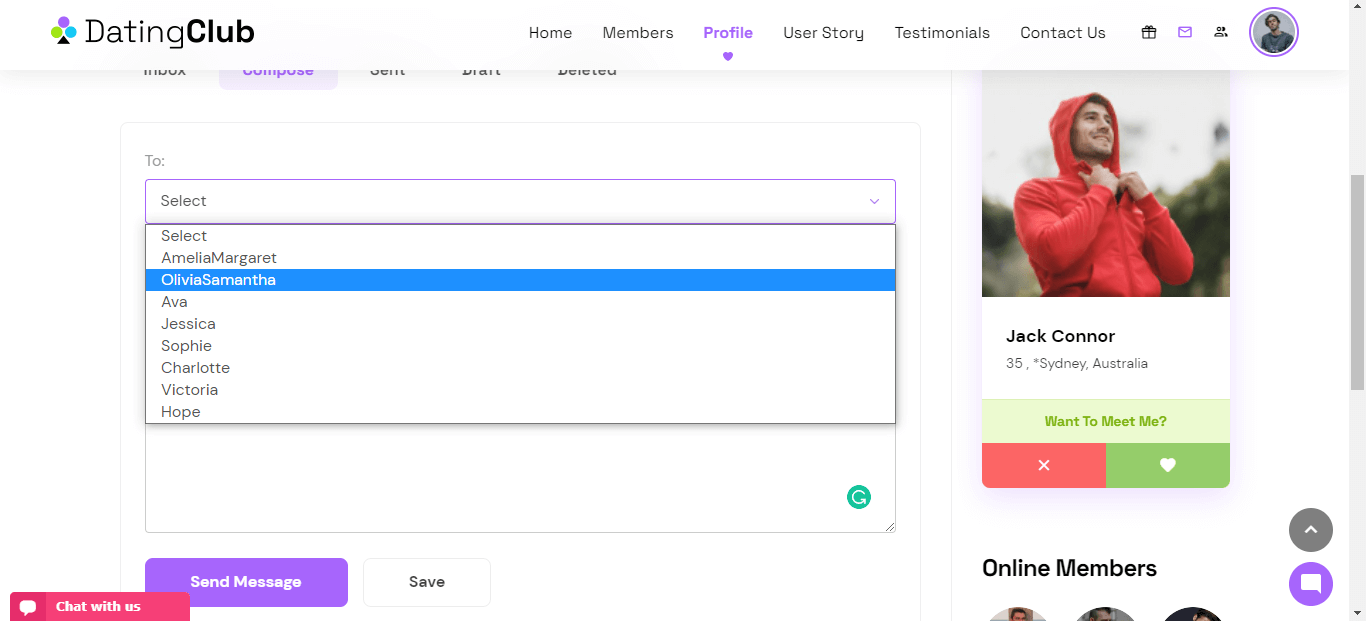Choose OliviaSamantha from recipient list
This screenshot has height=621, width=1366.
tap(520, 280)
